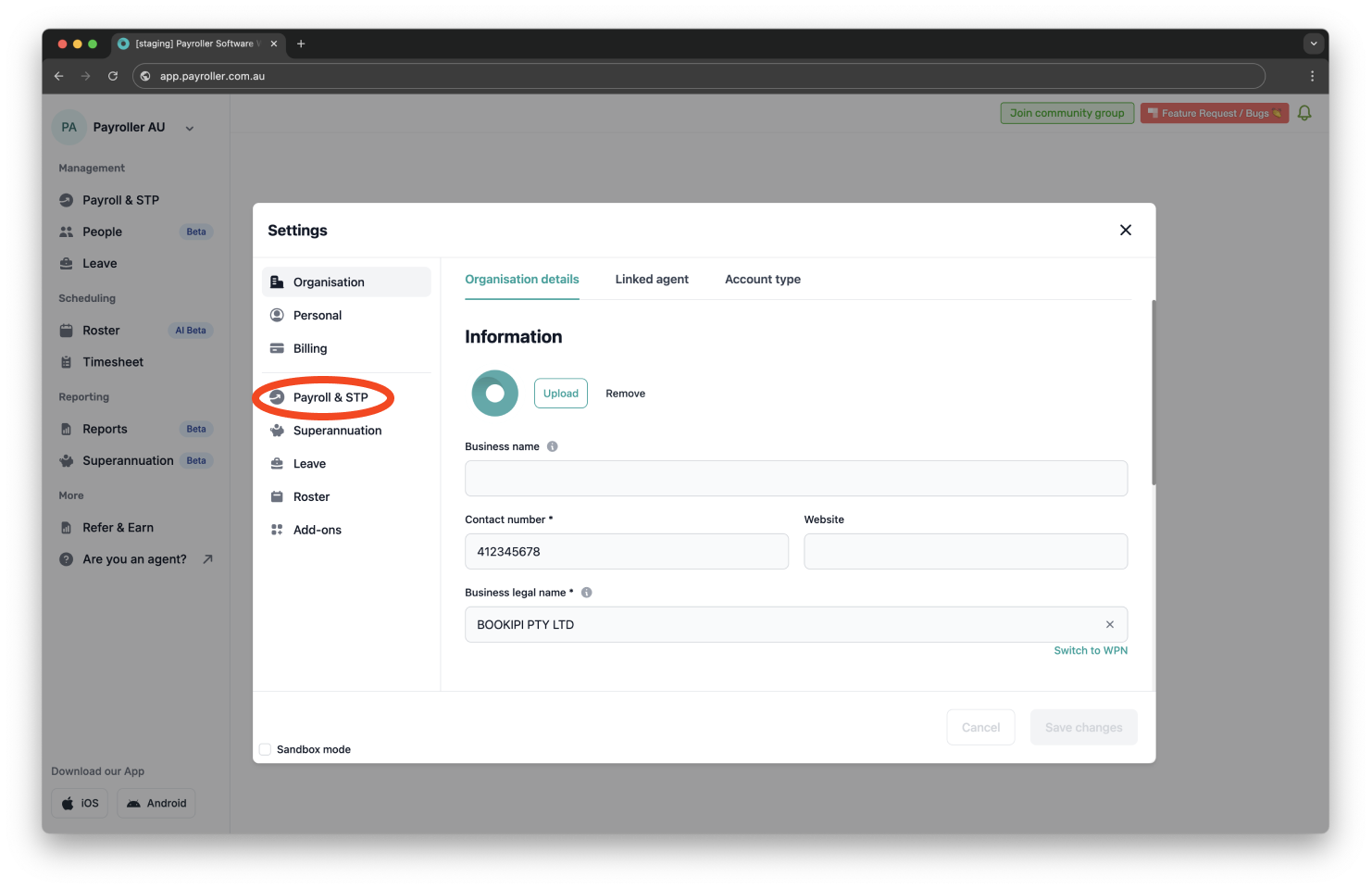1372x889 pixels.
Task: Select the Timesheet icon in sidebar
Action: [x=67, y=361]
